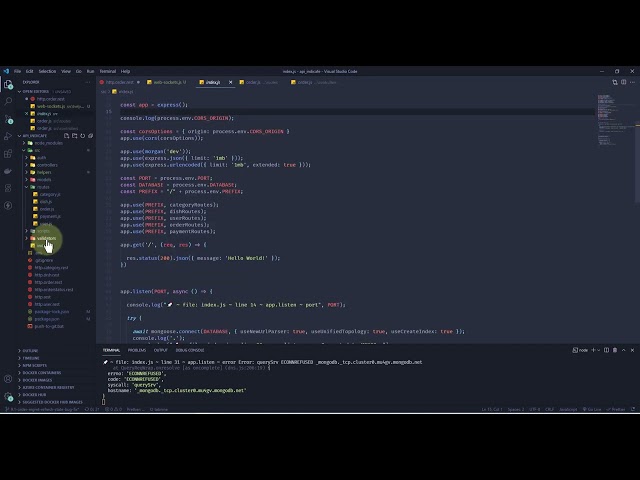Image resolution: width=640 pixels, height=480 pixels.
Task: Open the Search view in activity bar
Action: 8,101
